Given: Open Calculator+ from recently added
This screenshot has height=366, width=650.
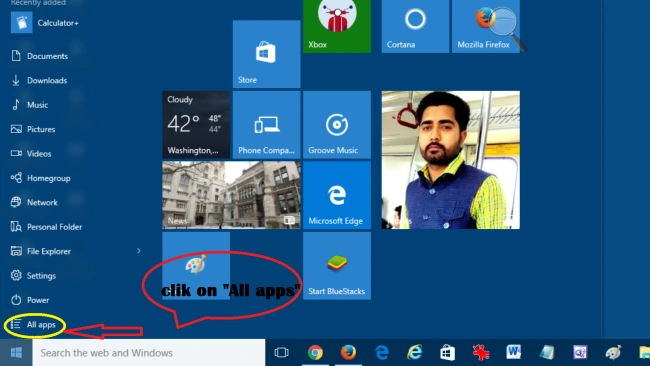Looking at the screenshot, I should point(45,23).
